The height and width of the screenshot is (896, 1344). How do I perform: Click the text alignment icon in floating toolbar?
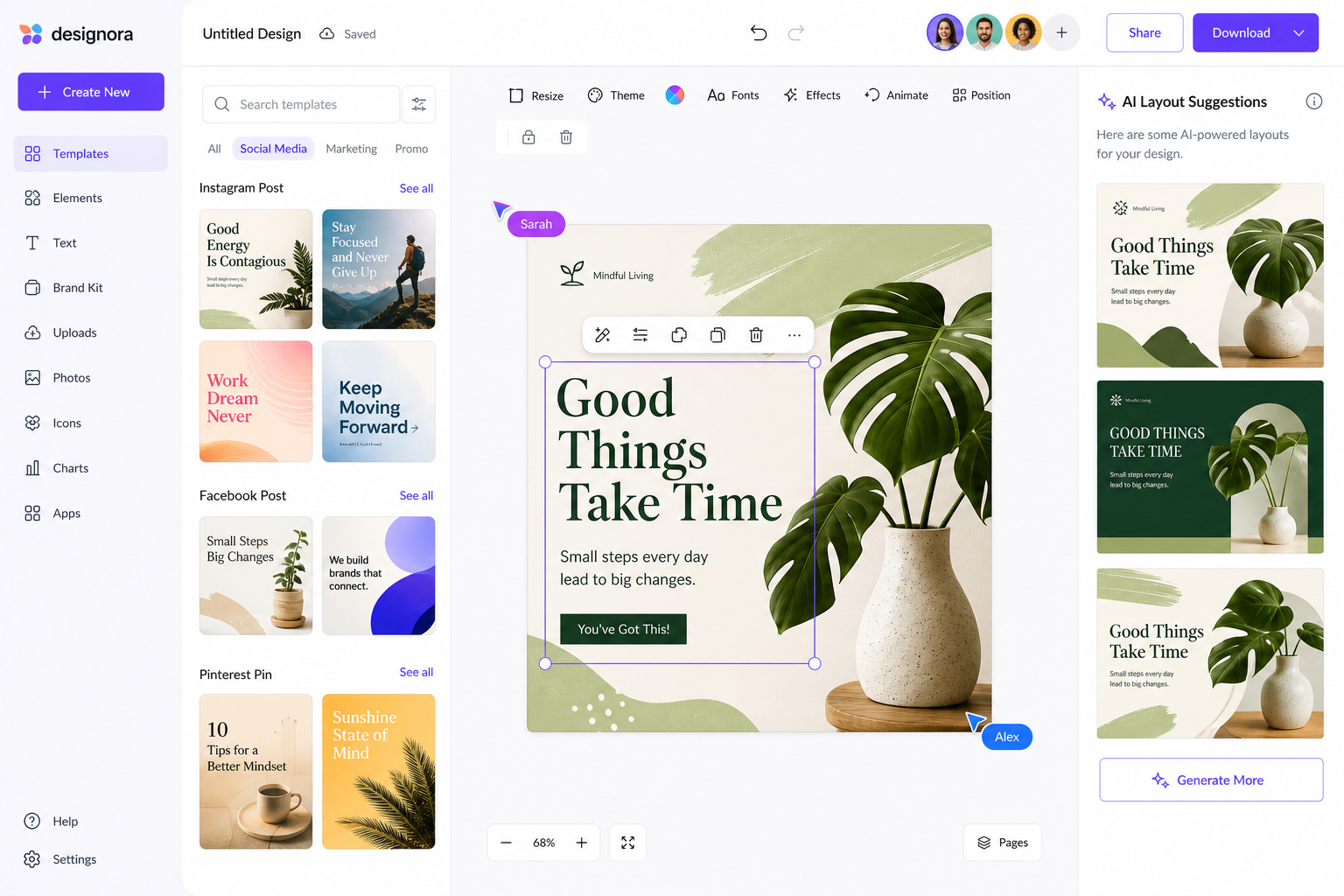(640, 335)
